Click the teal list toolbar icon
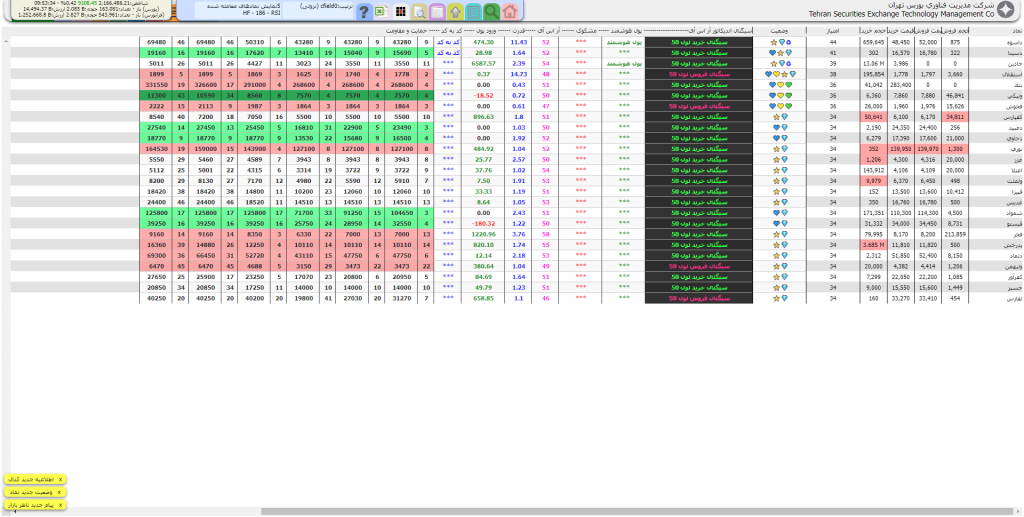Screen dimensions: 1024x517 pos(473,12)
